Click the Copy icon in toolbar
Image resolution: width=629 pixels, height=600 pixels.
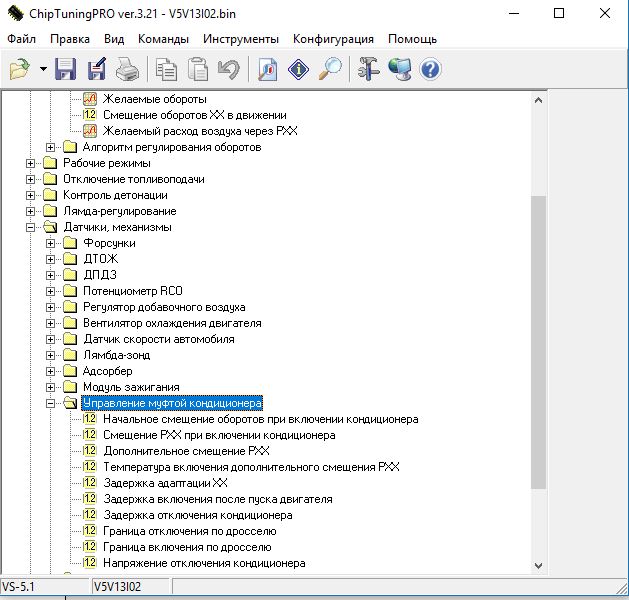(167, 69)
